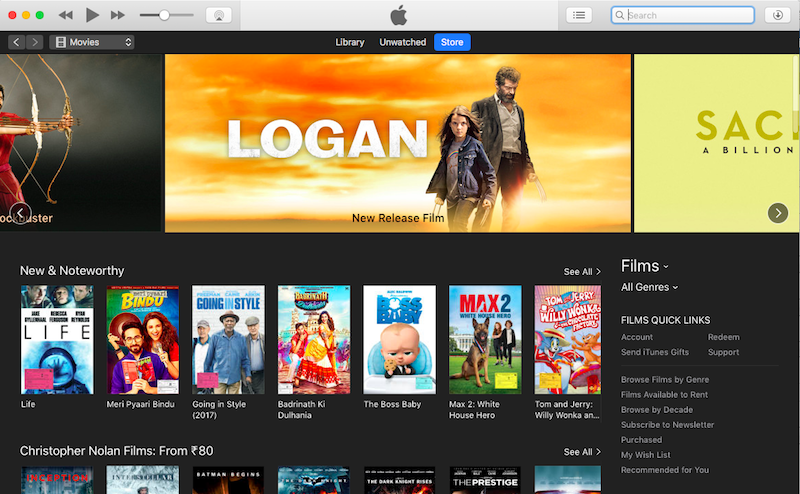Click See All for New & Noteworthy

(582, 271)
